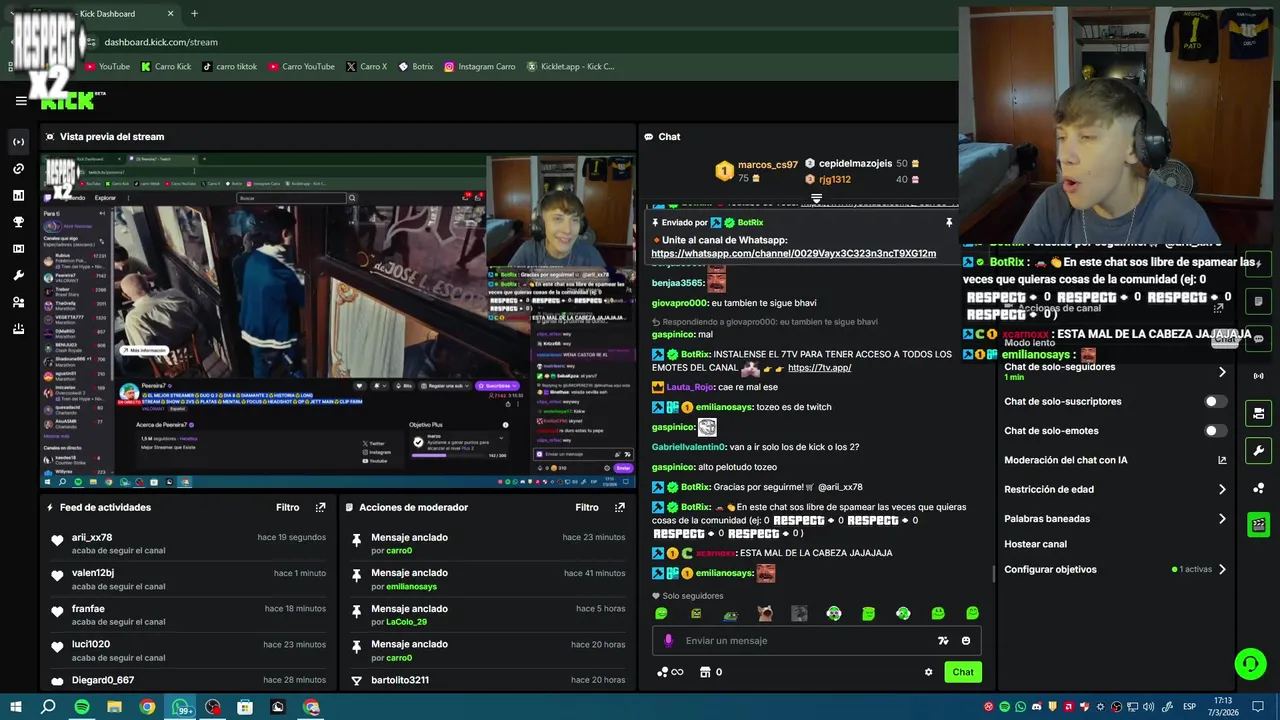Pick the cat screaming emote
The width and height of the screenshot is (1280, 720).
tap(765, 613)
